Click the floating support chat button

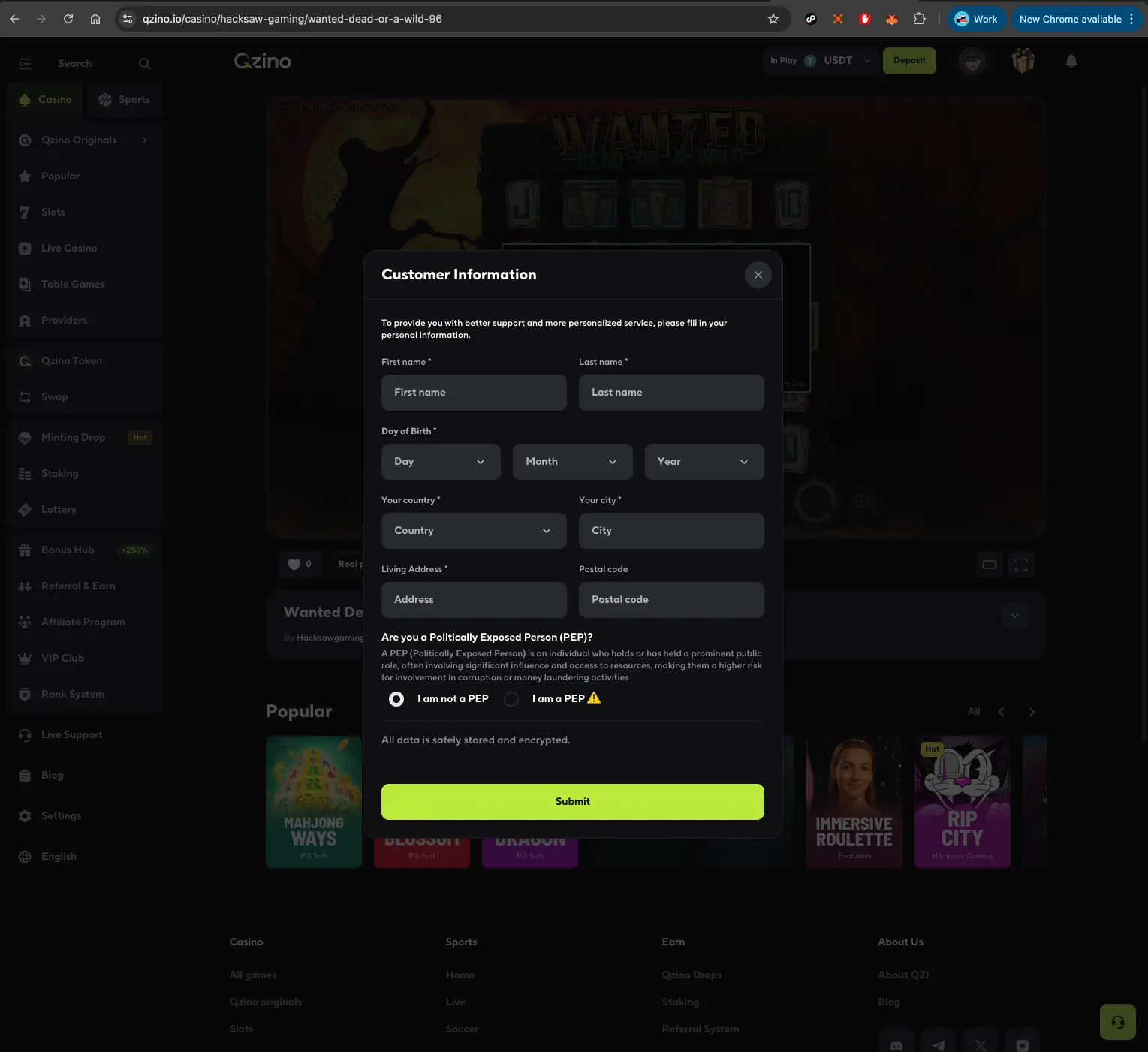(1118, 1022)
